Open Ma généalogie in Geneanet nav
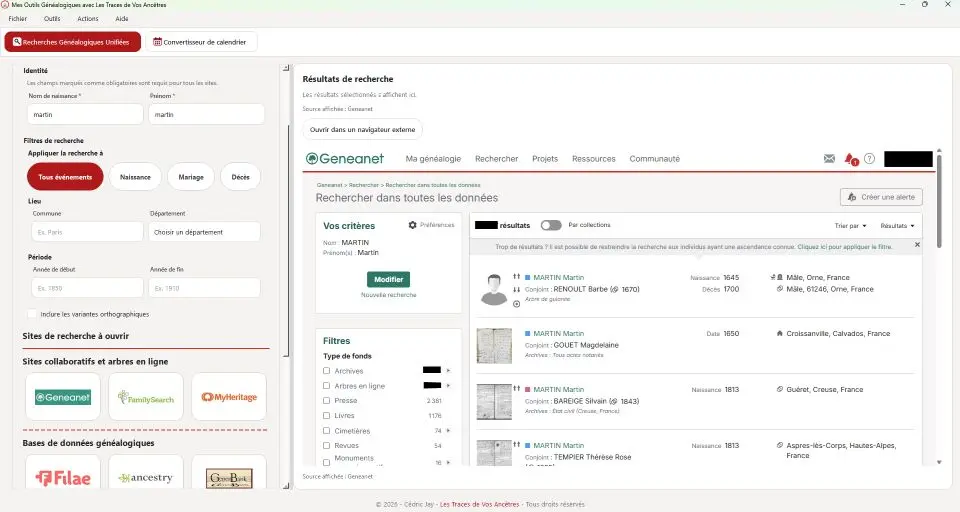960x512 pixels. pyautogui.click(x=433, y=159)
